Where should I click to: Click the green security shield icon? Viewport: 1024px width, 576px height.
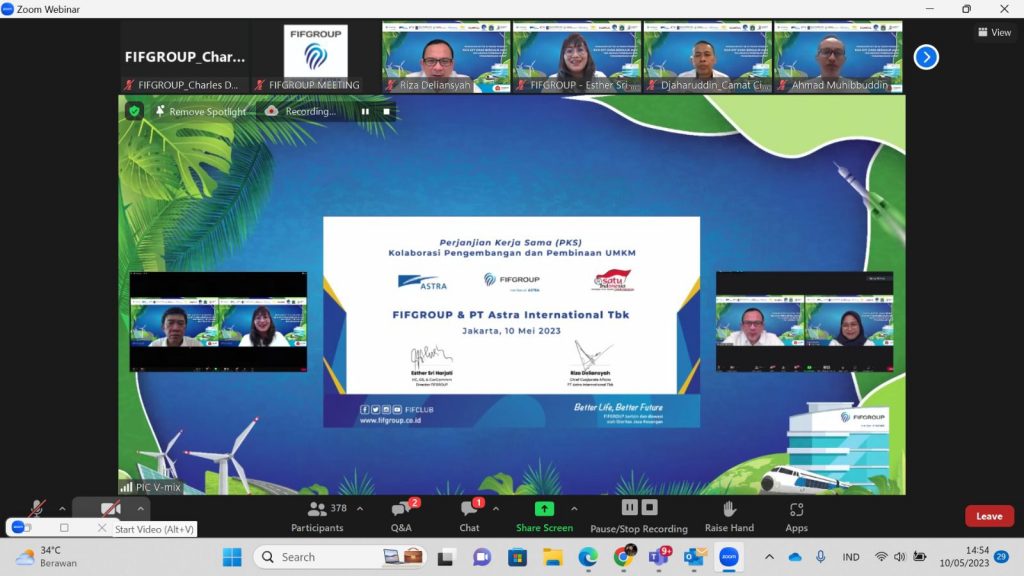134,111
